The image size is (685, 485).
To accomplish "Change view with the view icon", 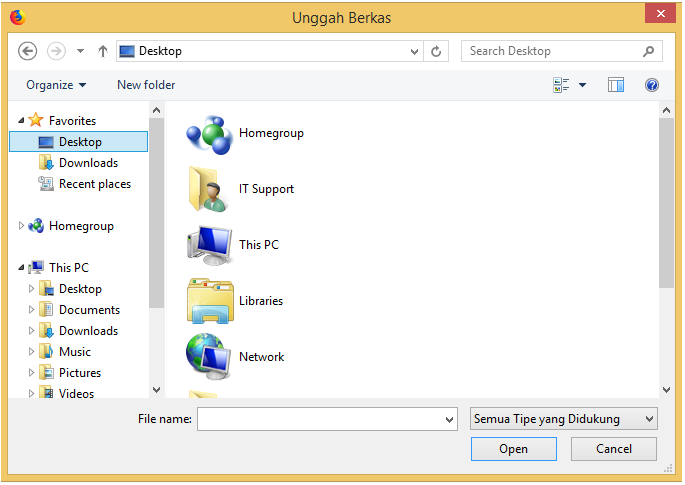I will [561, 85].
